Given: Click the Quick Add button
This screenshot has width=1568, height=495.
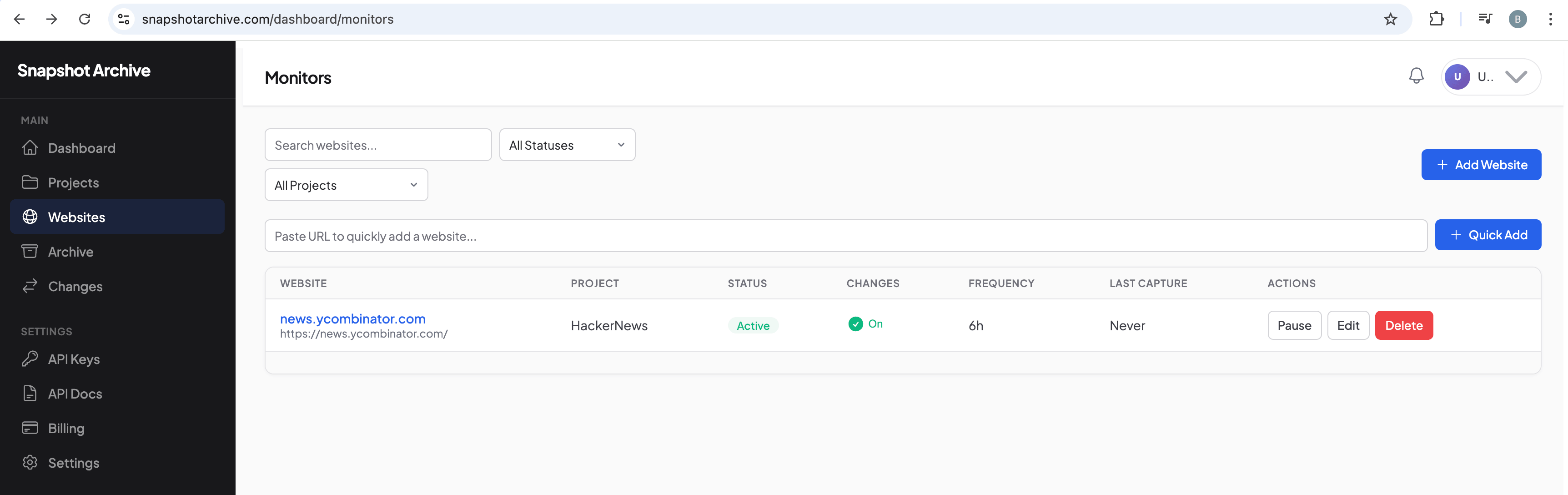Looking at the screenshot, I should pos(1488,234).
